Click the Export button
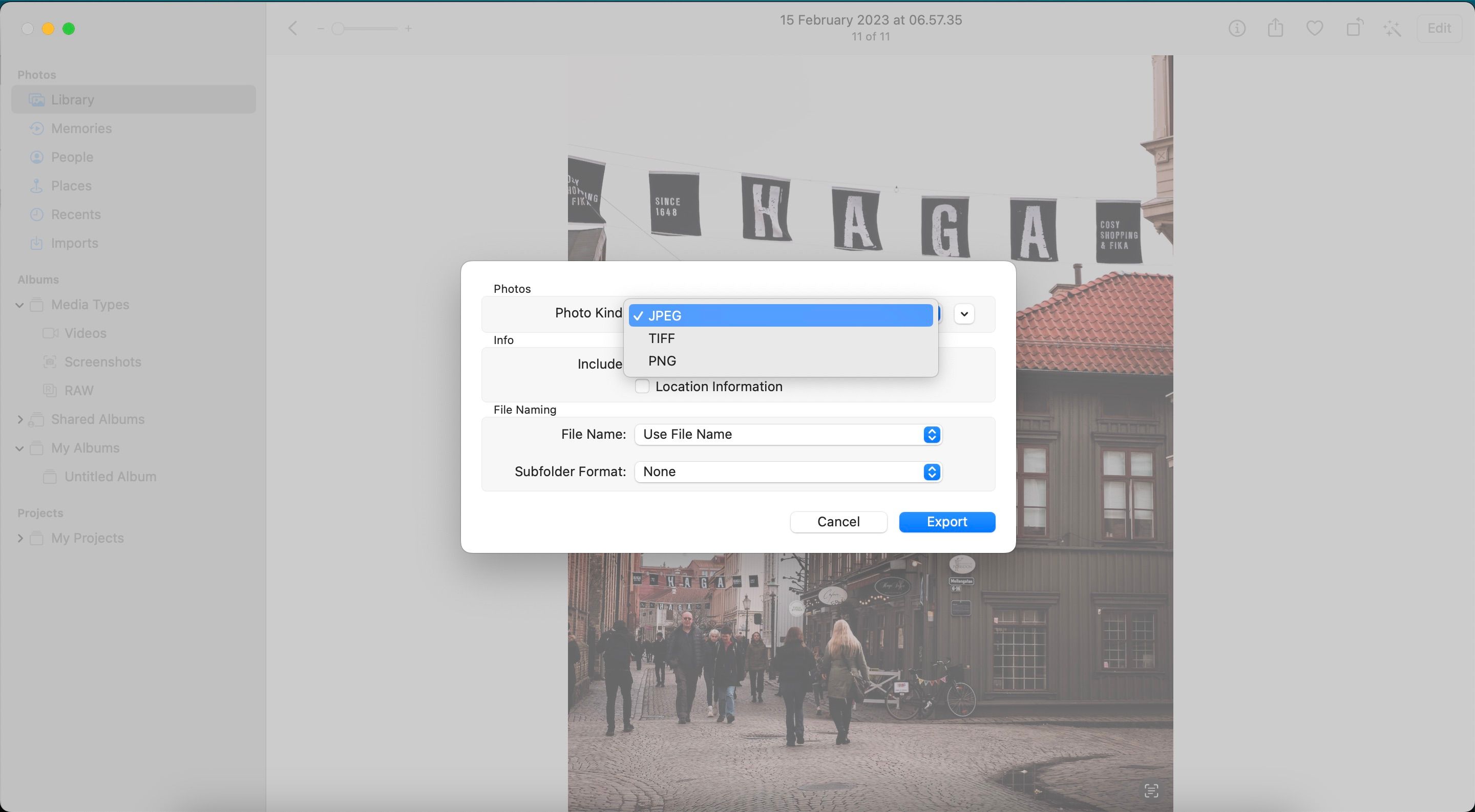Screen dimensions: 1475x812 tap(946, 522)
